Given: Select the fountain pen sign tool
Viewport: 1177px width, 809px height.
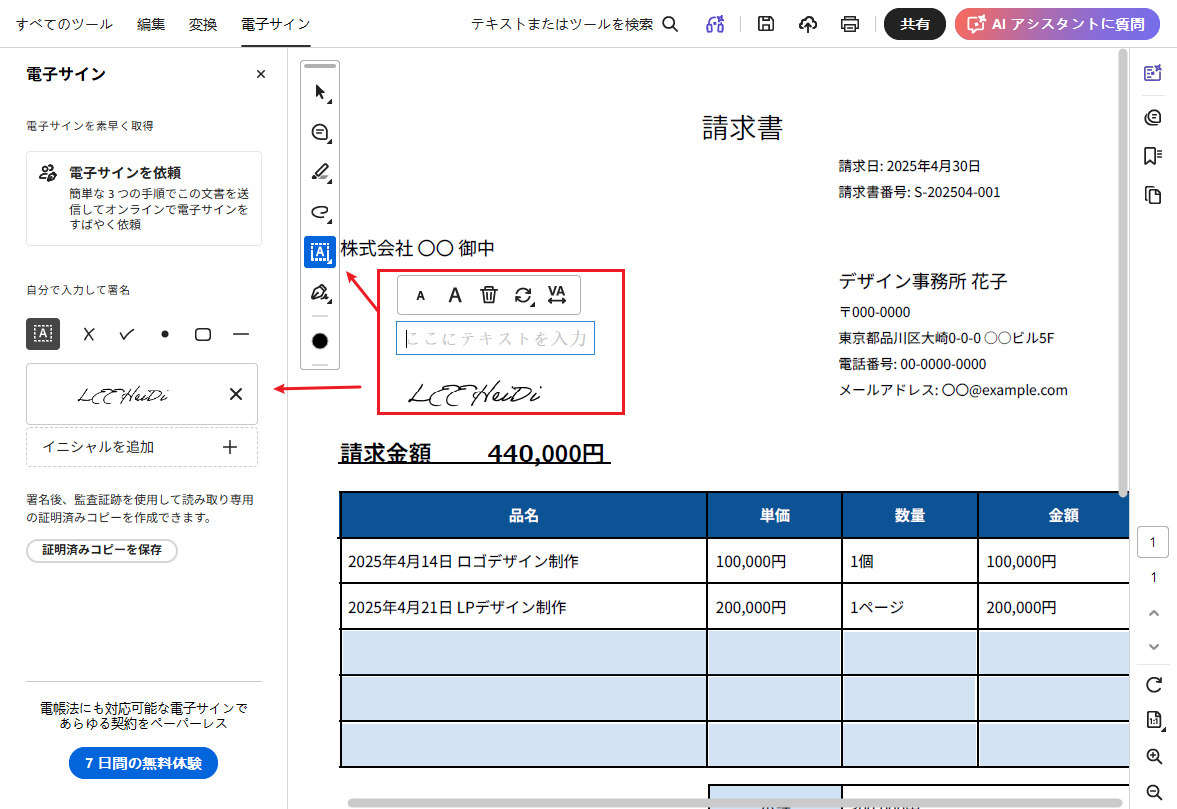Looking at the screenshot, I should pyautogui.click(x=320, y=292).
